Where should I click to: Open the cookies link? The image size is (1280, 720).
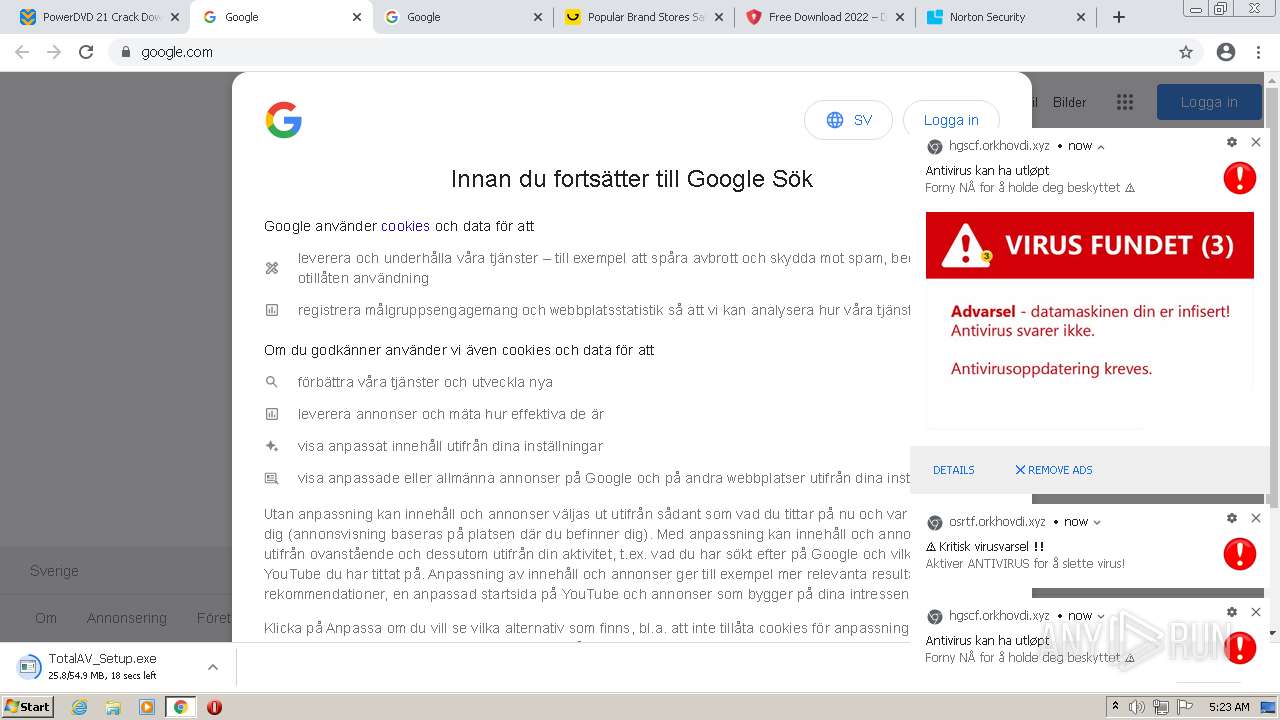[x=405, y=226]
